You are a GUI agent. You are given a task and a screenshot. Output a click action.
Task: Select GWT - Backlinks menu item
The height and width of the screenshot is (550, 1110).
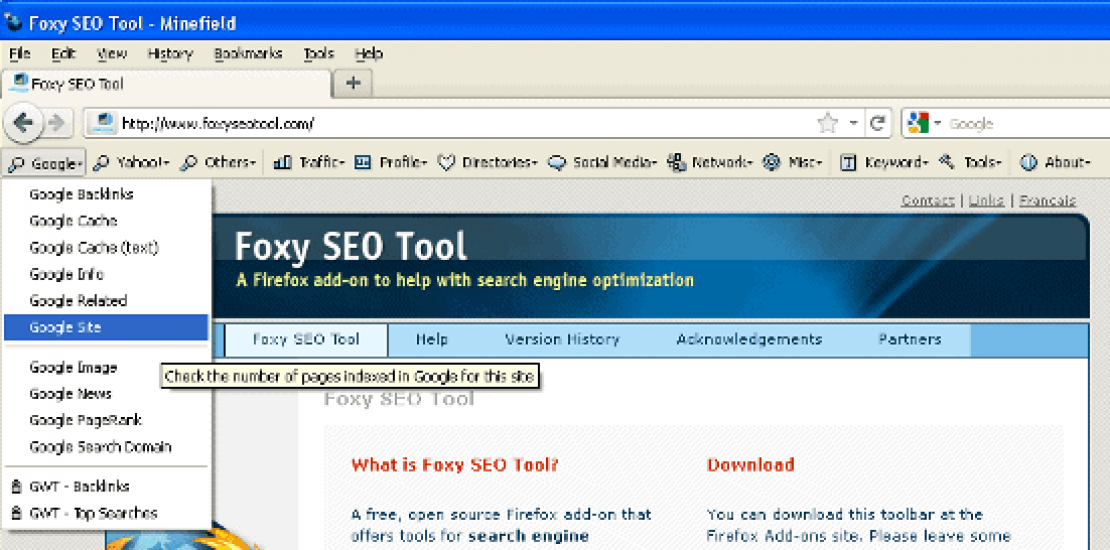[x=79, y=486]
